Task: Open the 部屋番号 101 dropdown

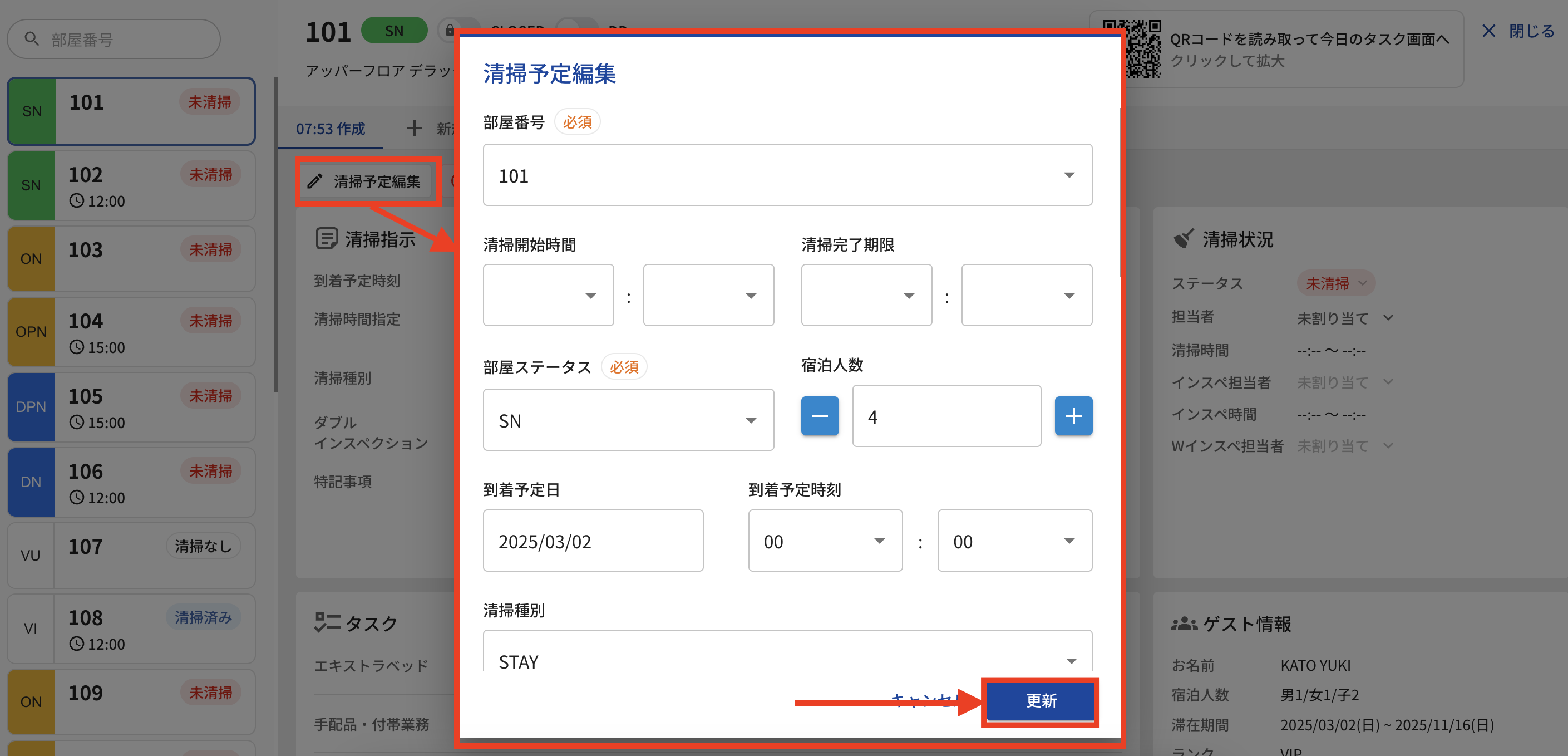Action: pos(787,175)
